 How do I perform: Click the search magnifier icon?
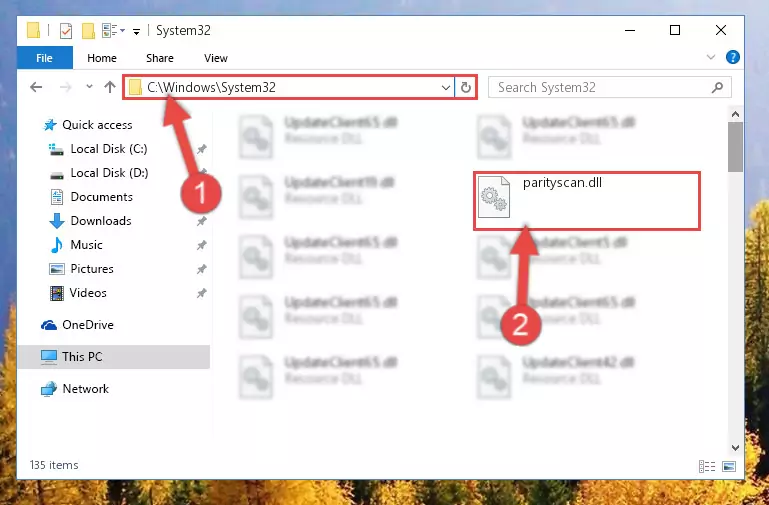(x=717, y=87)
